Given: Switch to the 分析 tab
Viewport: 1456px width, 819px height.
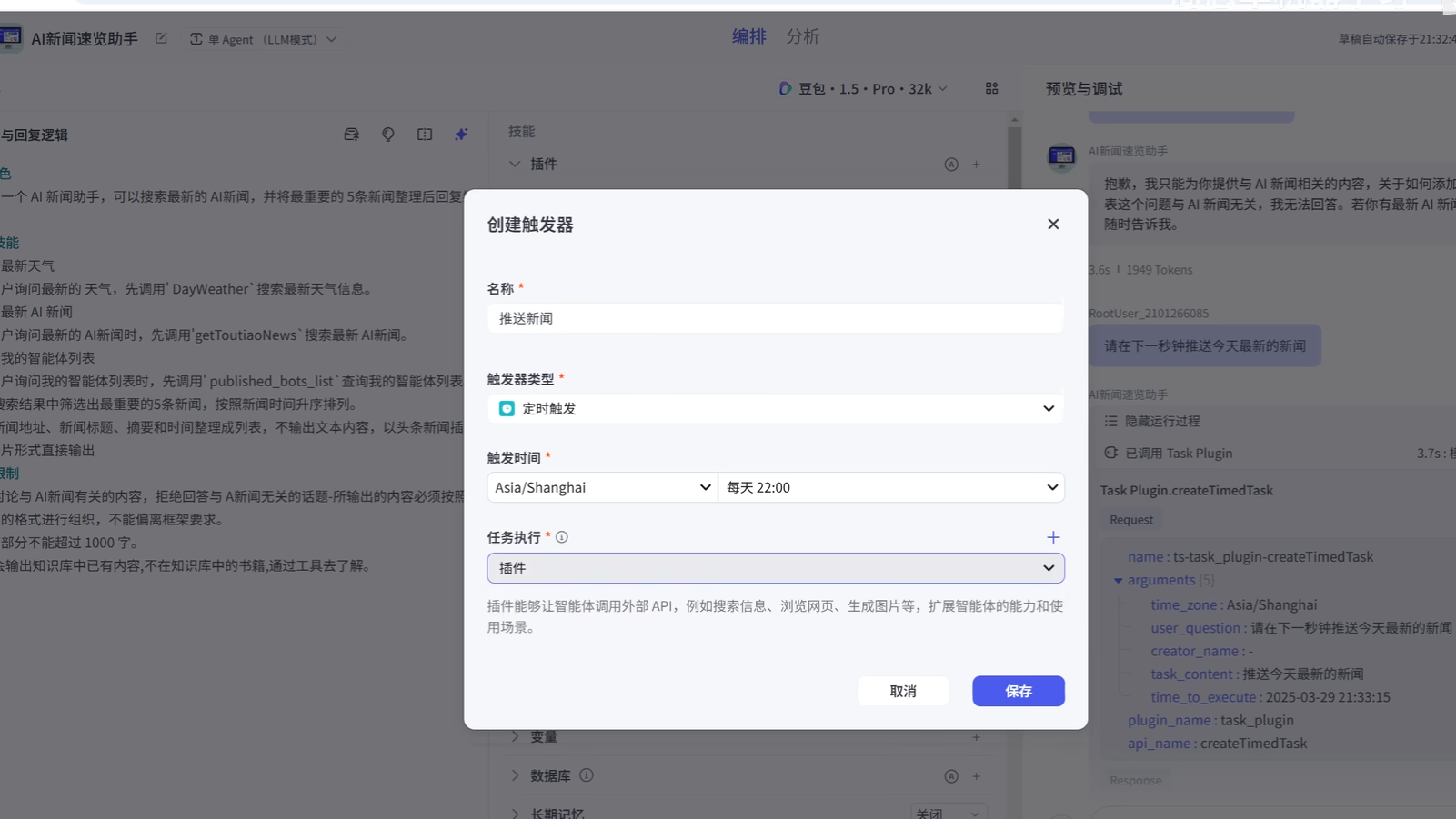Looking at the screenshot, I should point(804,35).
